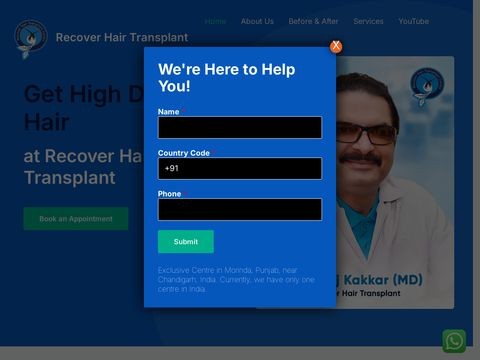Close the popup with the orange X button
This screenshot has width=480, height=360.
[336, 46]
